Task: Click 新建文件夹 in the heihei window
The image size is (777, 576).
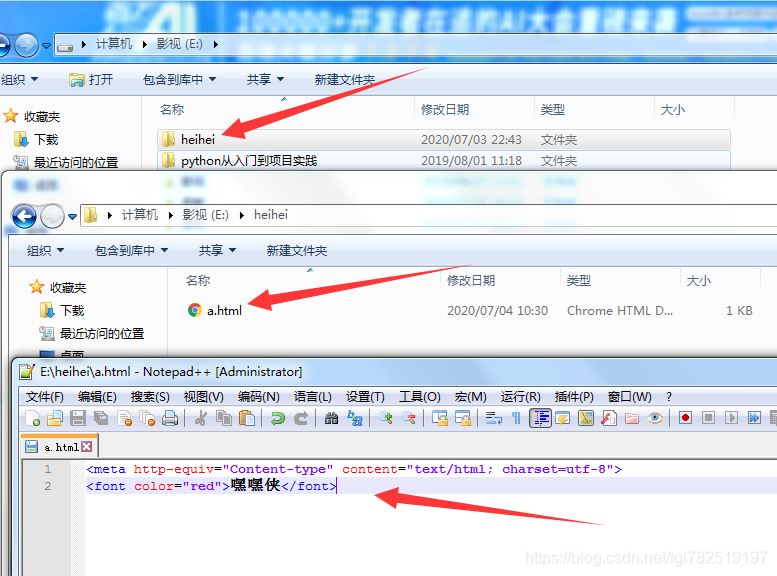Action: point(297,250)
